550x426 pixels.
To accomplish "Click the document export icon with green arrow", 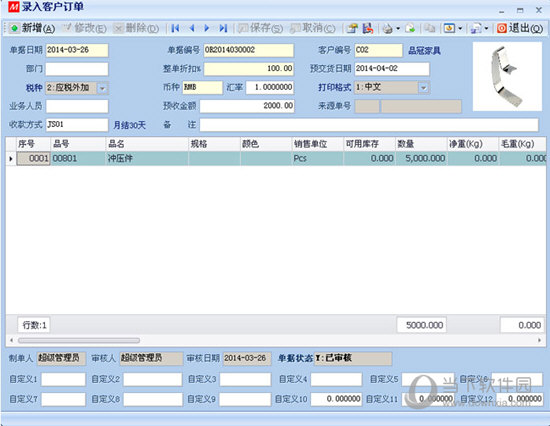I will pyautogui.click(x=410, y=28).
